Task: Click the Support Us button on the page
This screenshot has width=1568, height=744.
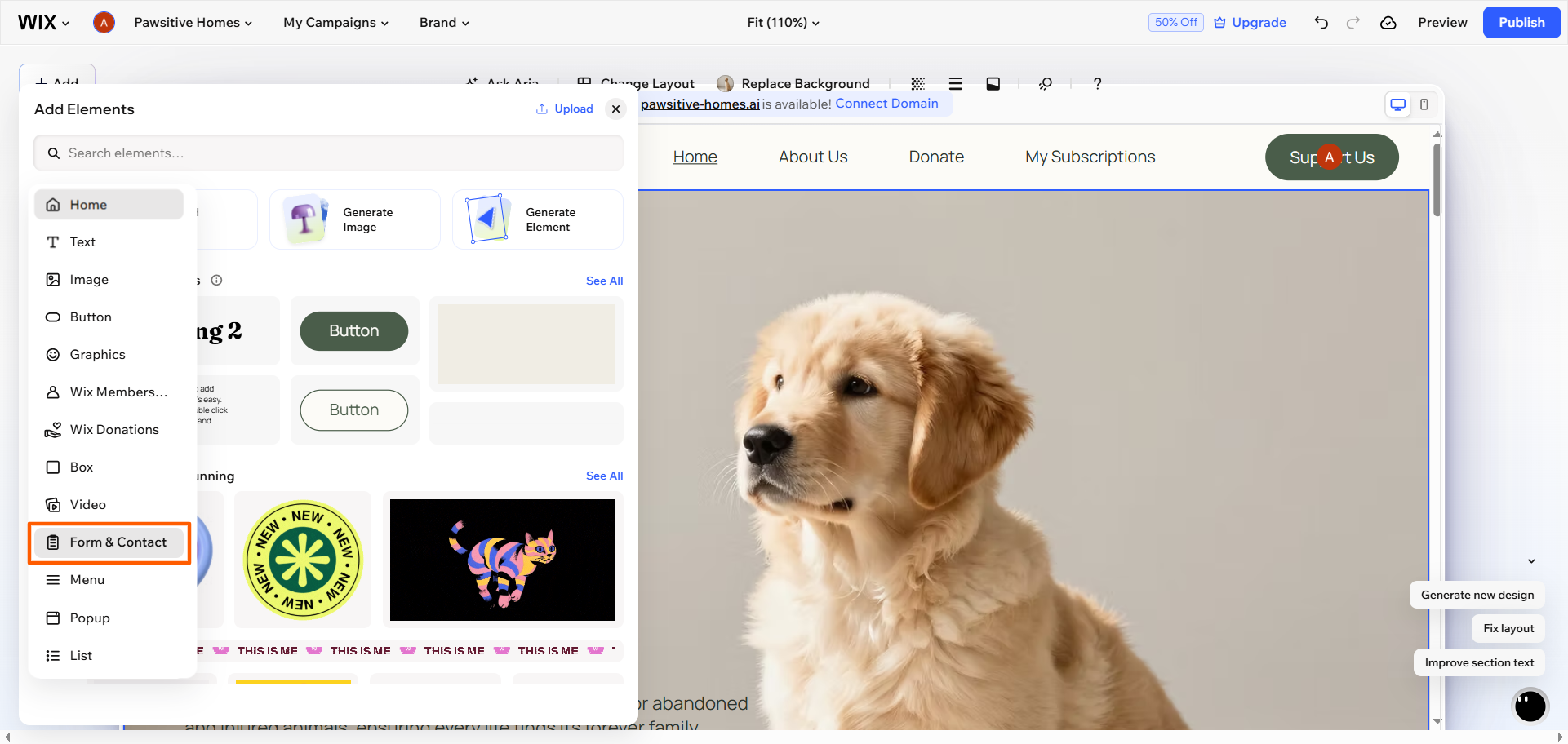Action: point(1332,157)
